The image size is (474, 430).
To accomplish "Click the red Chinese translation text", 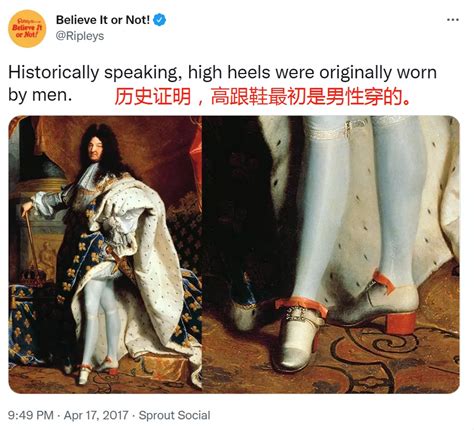I will pos(262,96).
